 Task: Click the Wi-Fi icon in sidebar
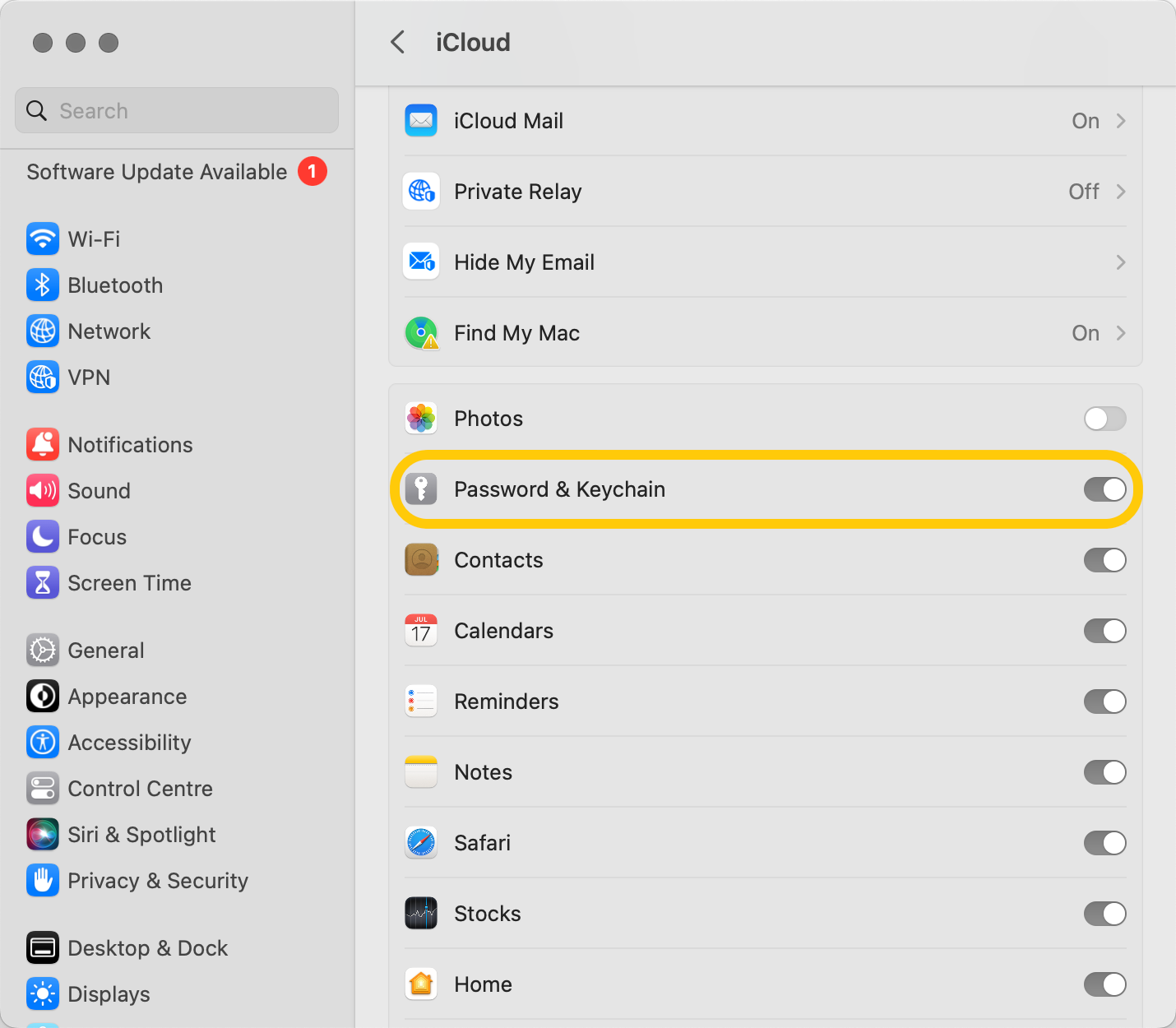43,239
